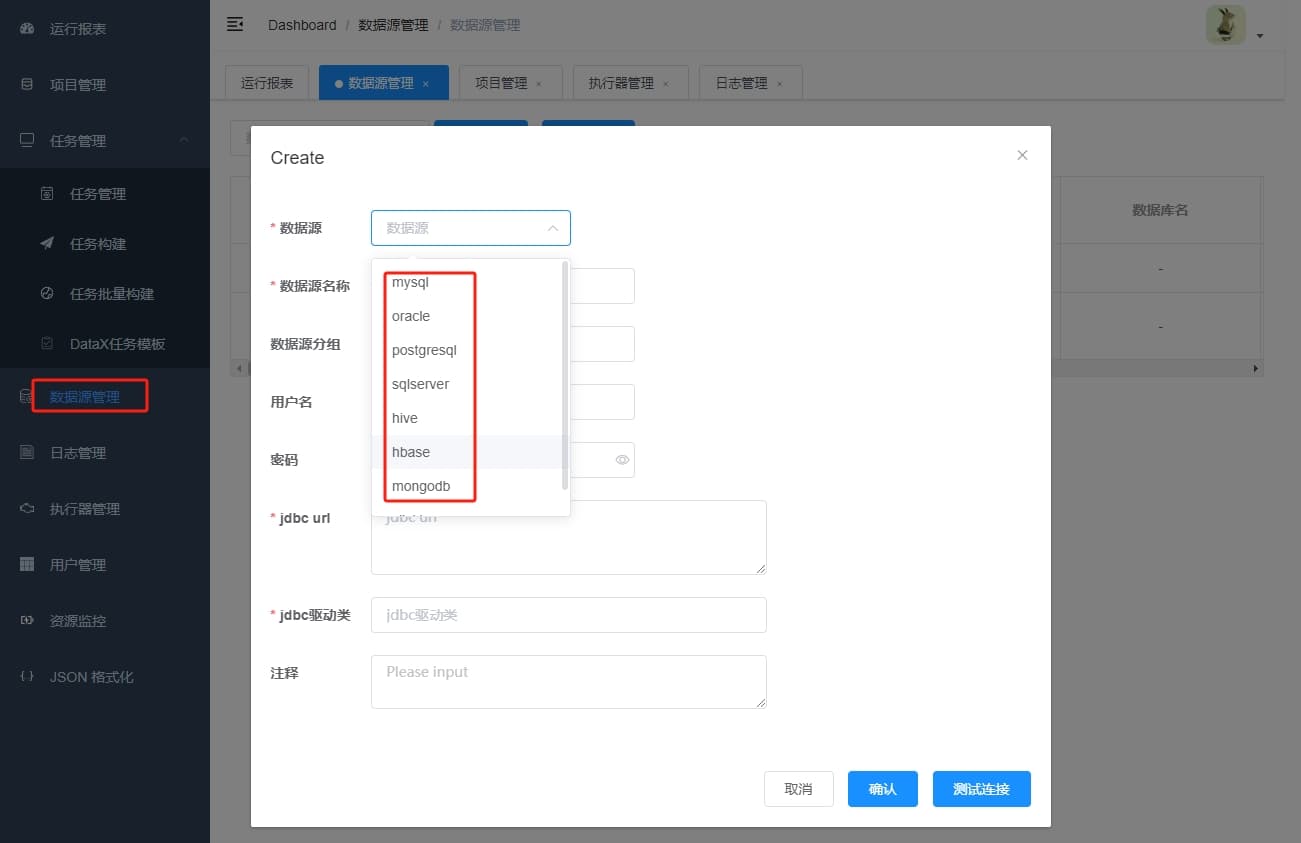The width and height of the screenshot is (1301, 843).
Task: Click the 项目管理 icon in sidebar
Action: tap(27, 85)
